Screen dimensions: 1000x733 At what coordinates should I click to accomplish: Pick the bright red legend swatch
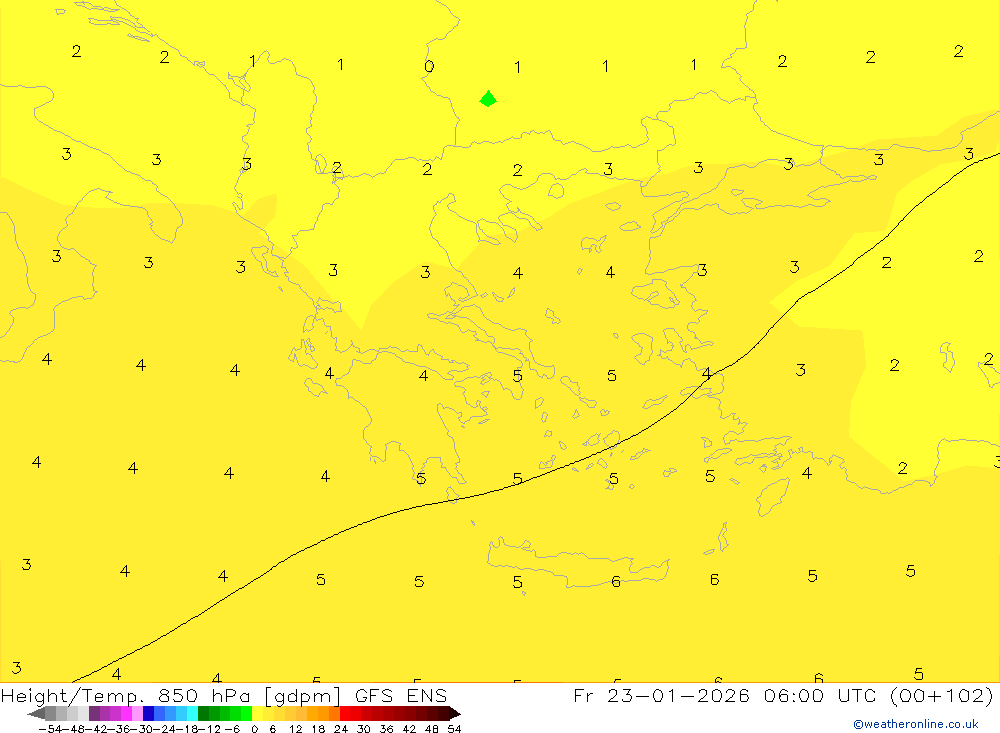point(345,714)
